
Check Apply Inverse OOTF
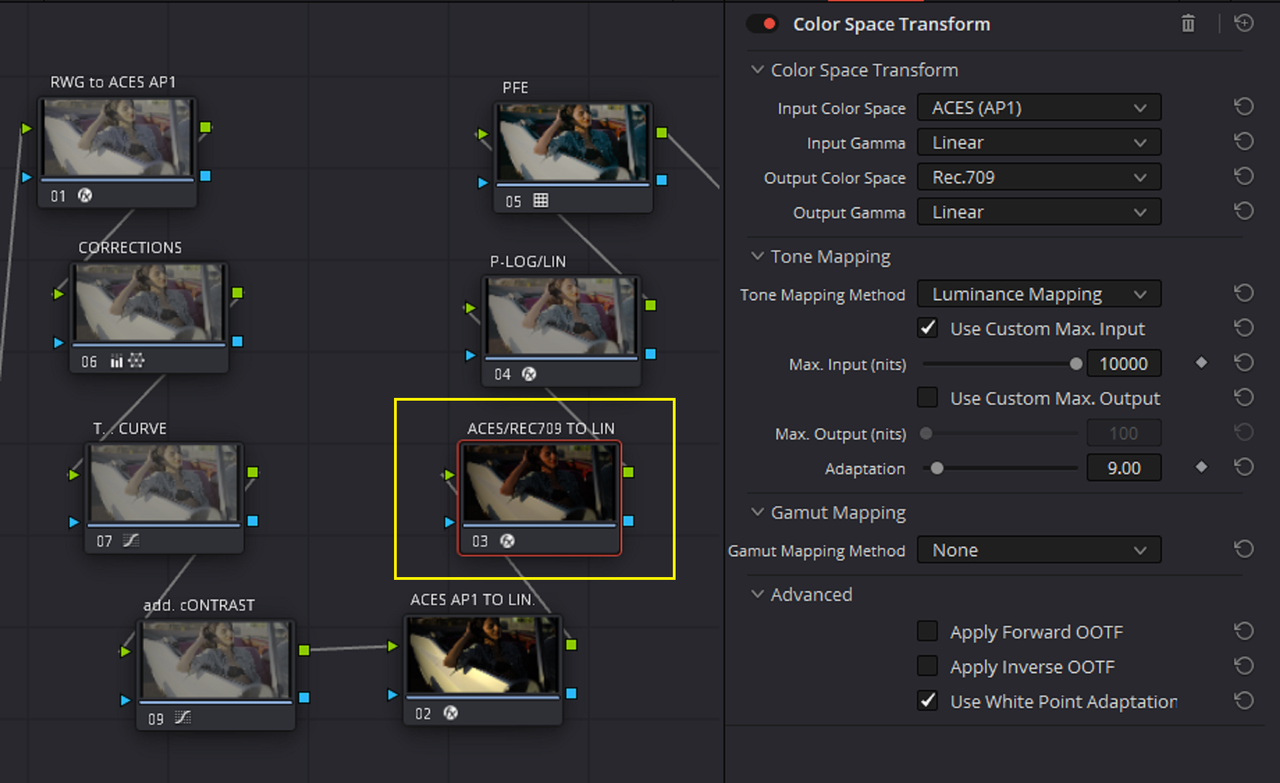[928, 666]
